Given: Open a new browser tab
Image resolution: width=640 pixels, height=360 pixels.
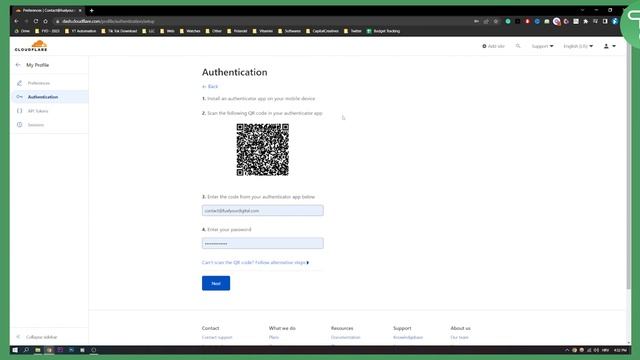Looking at the screenshot, I should pyautogui.click(x=91, y=11).
